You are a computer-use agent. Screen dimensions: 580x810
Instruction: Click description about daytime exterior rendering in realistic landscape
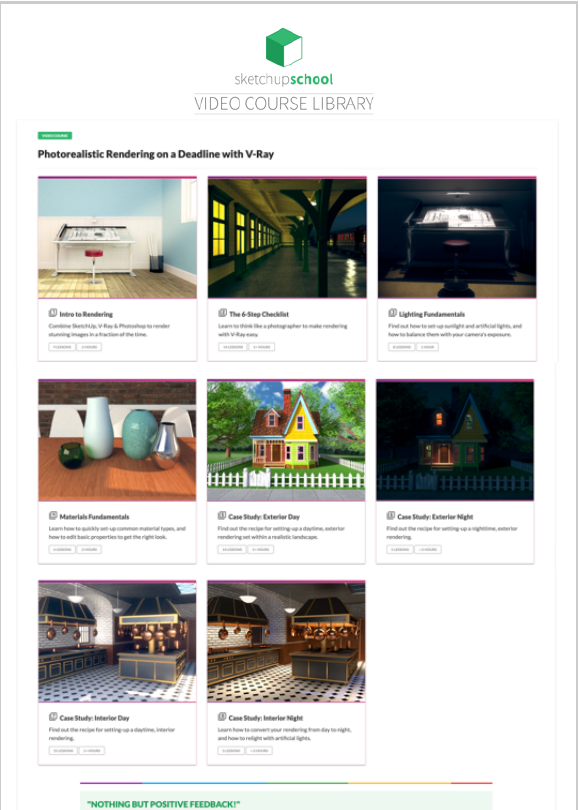click(281, 533)
